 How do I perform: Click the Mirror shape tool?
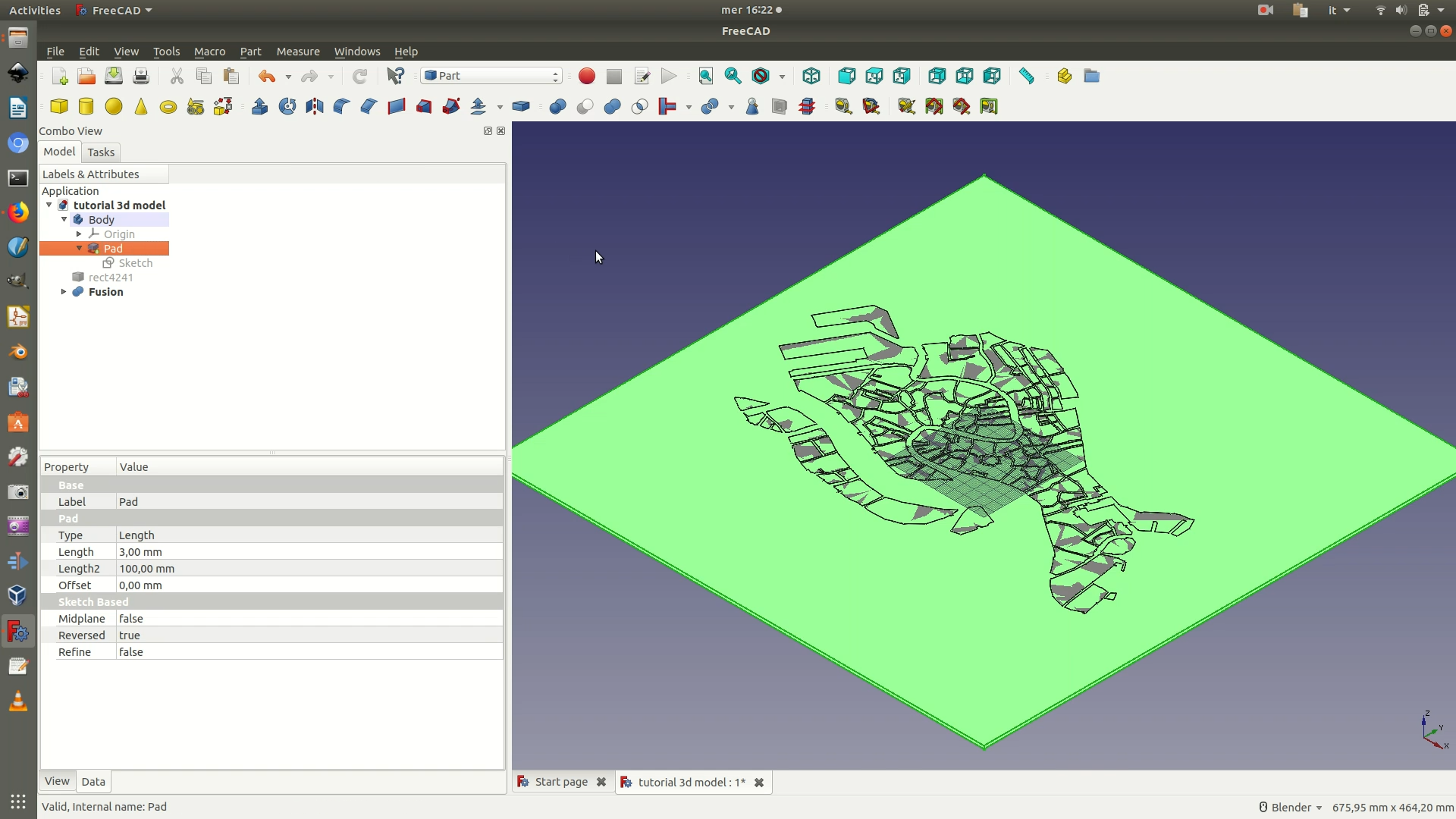click(x=315, y=106)
